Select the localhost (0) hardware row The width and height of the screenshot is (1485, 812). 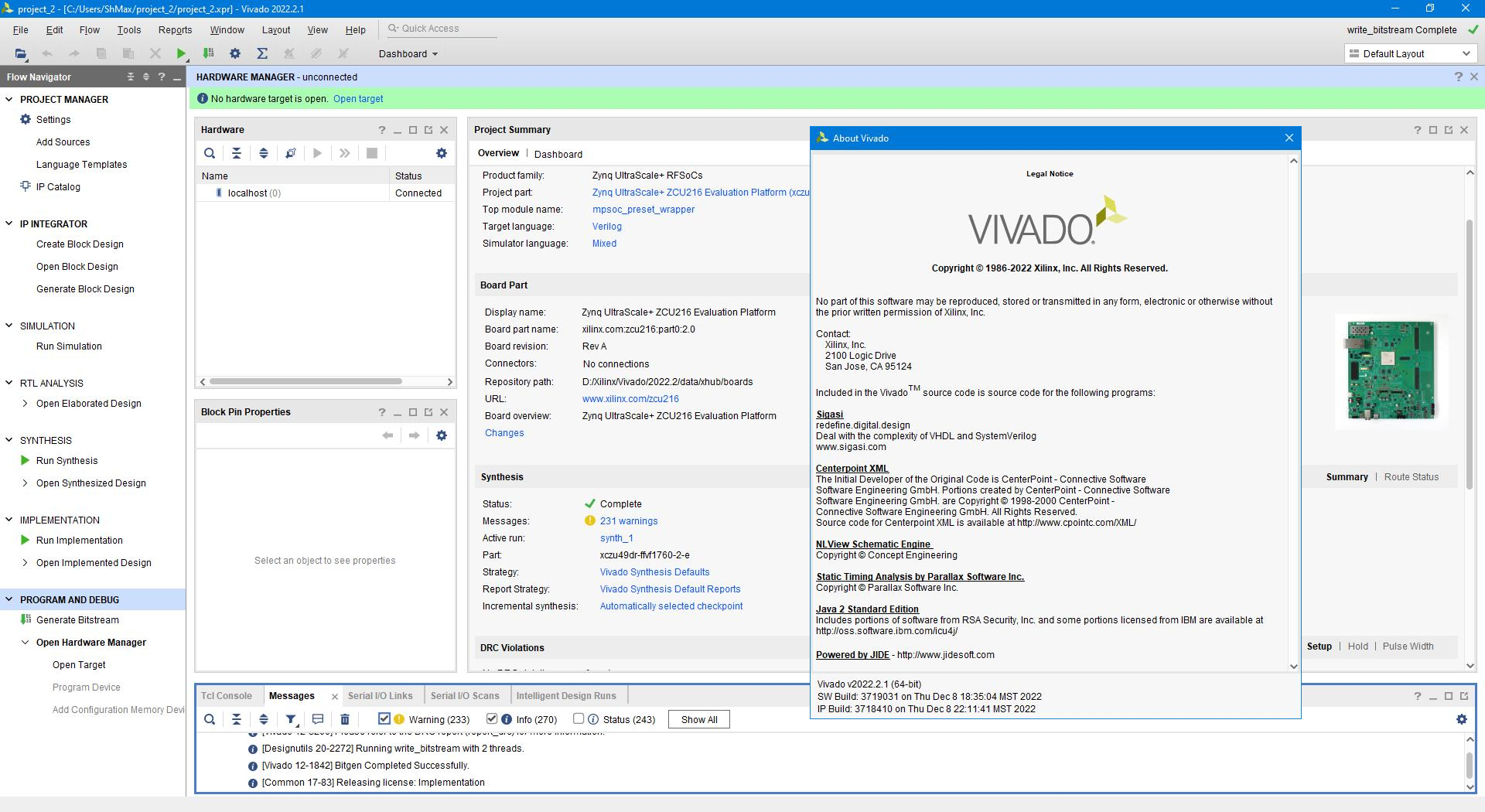325,193
